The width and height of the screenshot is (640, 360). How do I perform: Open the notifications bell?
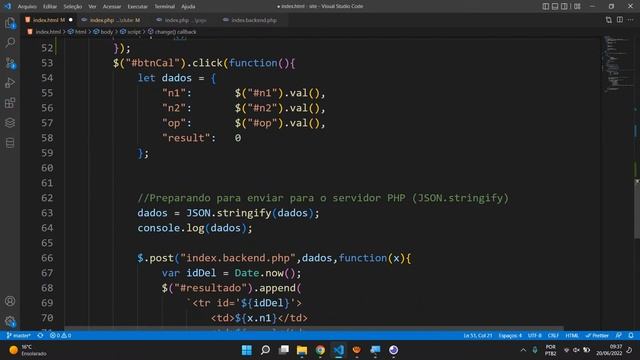[631, 336]
